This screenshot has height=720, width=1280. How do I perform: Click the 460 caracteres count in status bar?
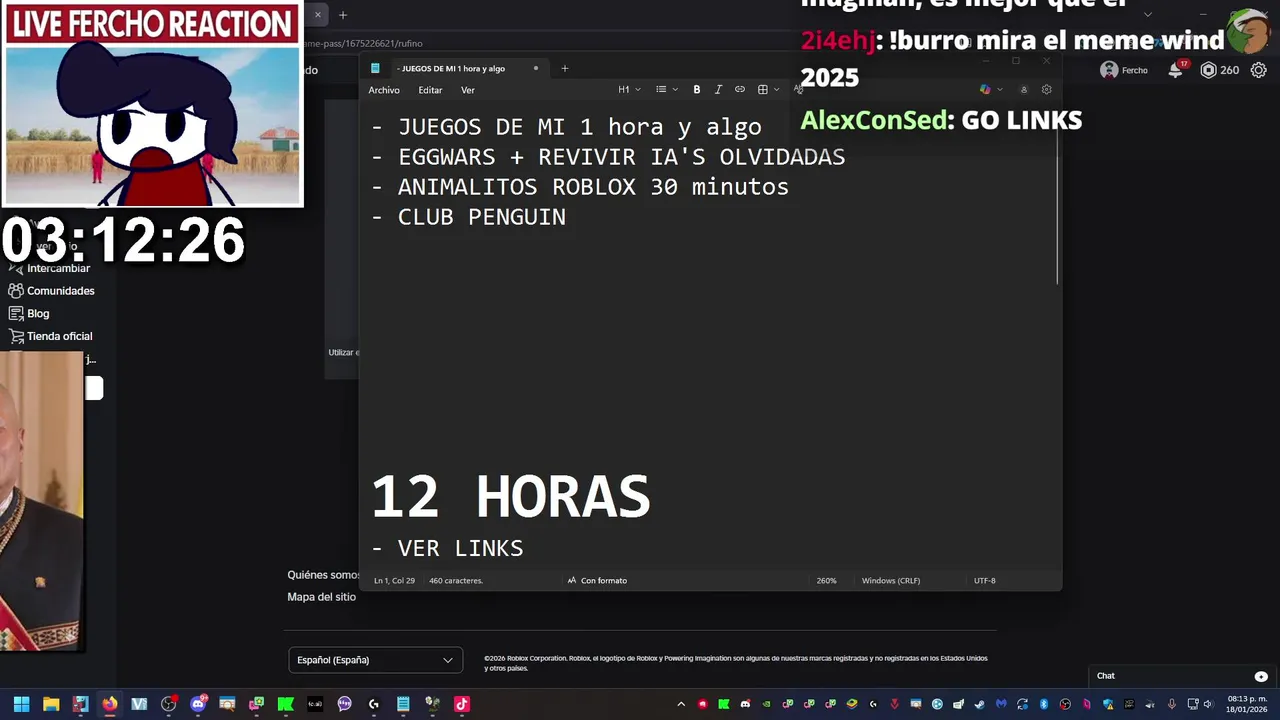(456, 581)
